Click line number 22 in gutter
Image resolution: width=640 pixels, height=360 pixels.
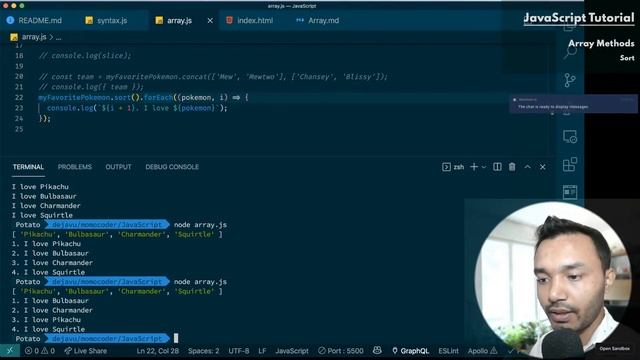(19, 97)
